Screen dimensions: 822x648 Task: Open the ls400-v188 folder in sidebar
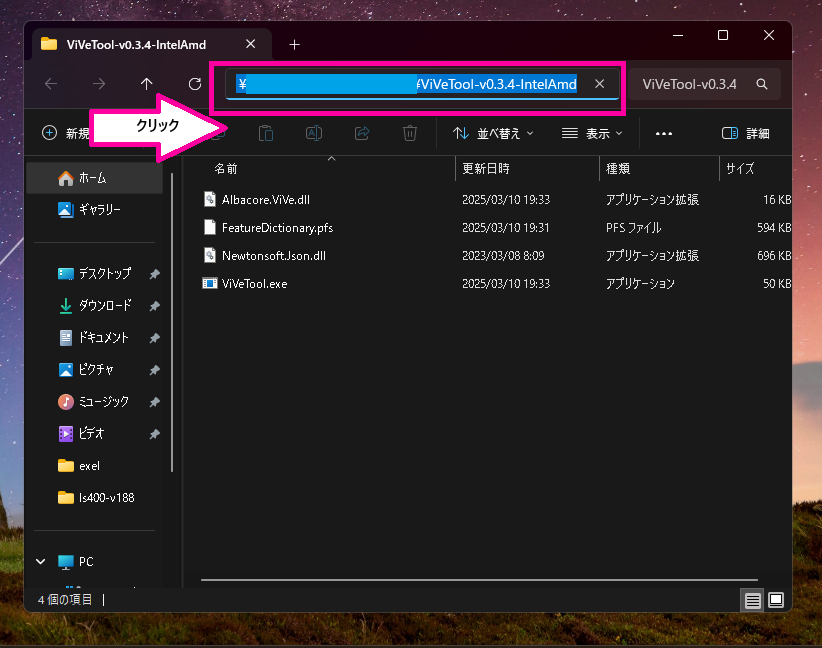96,498
